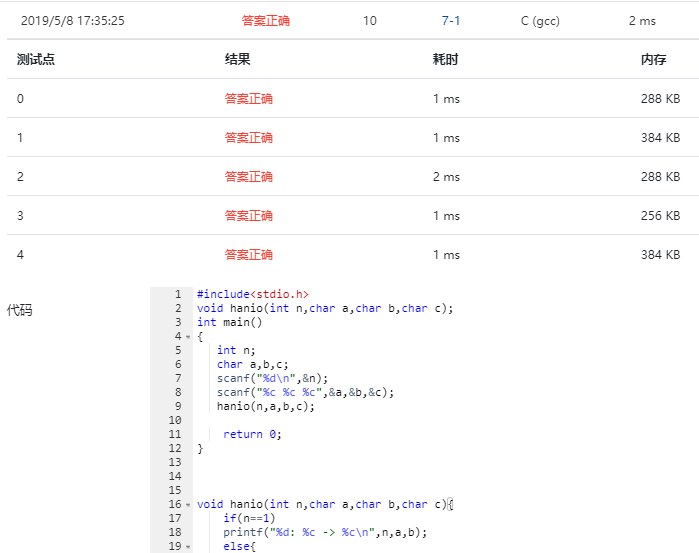Viewport: 699px width, 553px height.
Task: Collapse code fold at line 16
Action: (188, 505)
